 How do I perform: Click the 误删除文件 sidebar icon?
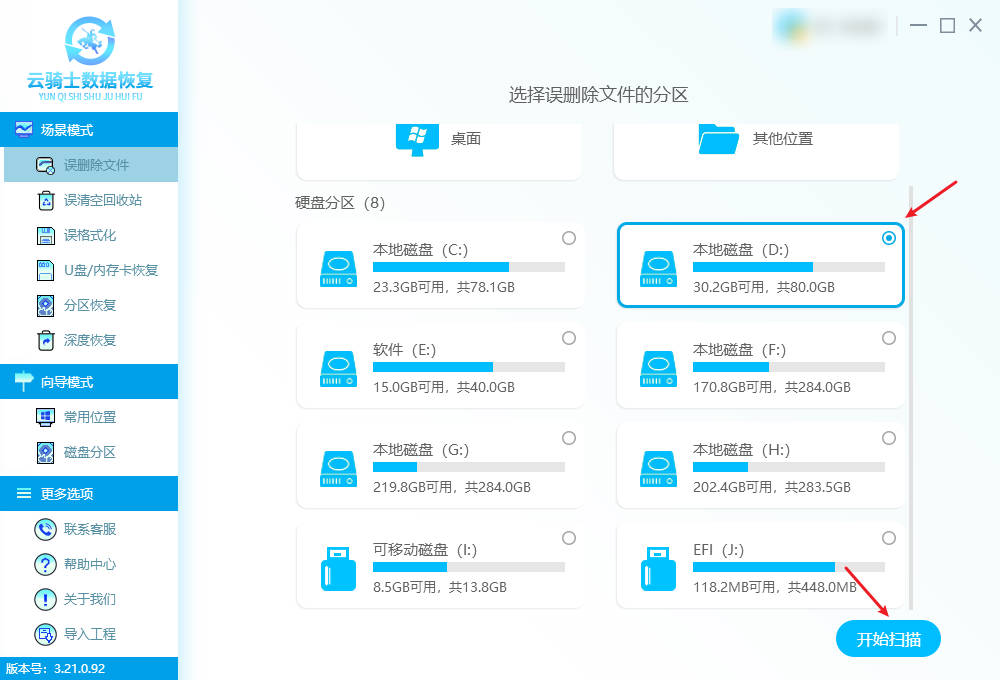(x=46, y=165)
